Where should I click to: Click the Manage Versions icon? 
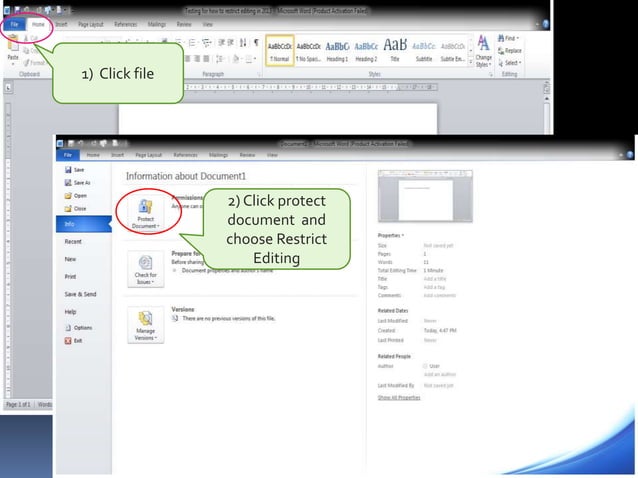pyautogui.click(x=145, y=318)
